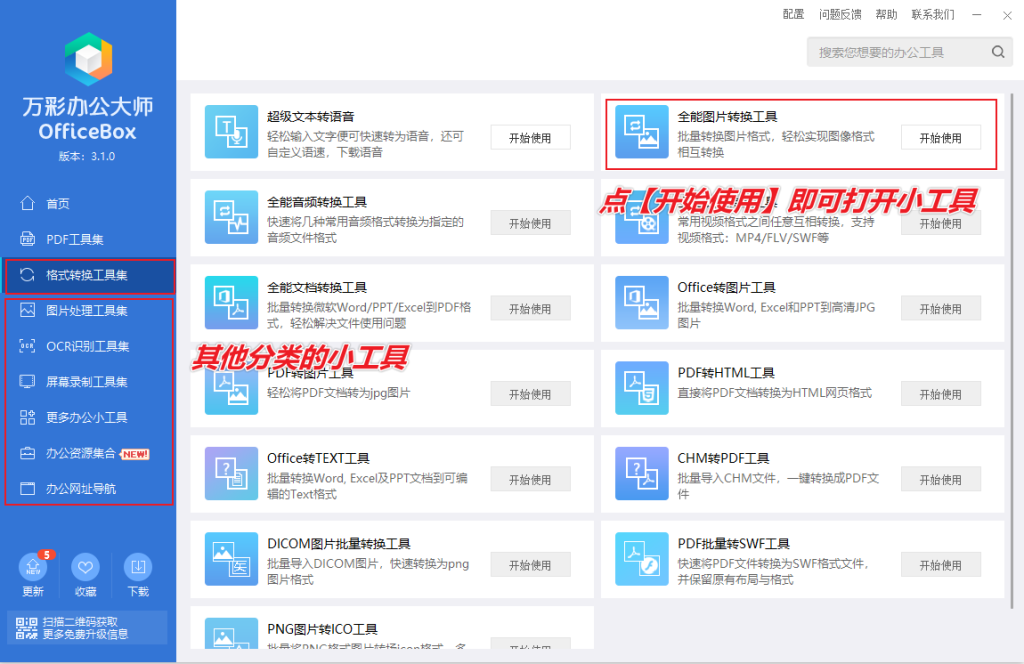Click the search magnifier icon
The height and width of the screenshot is (664, 1024).
997,51
